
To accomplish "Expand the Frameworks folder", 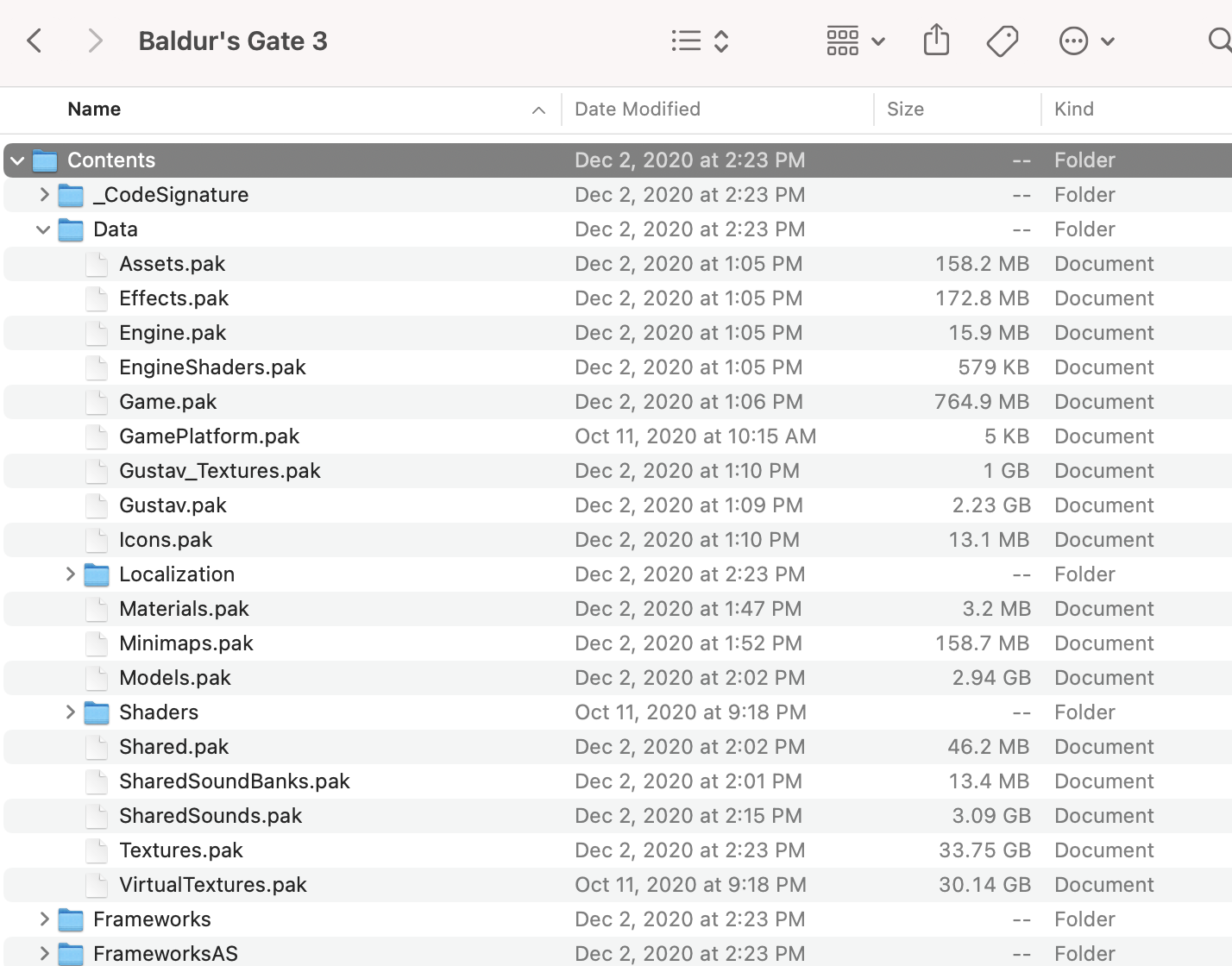I will [44, 919].
